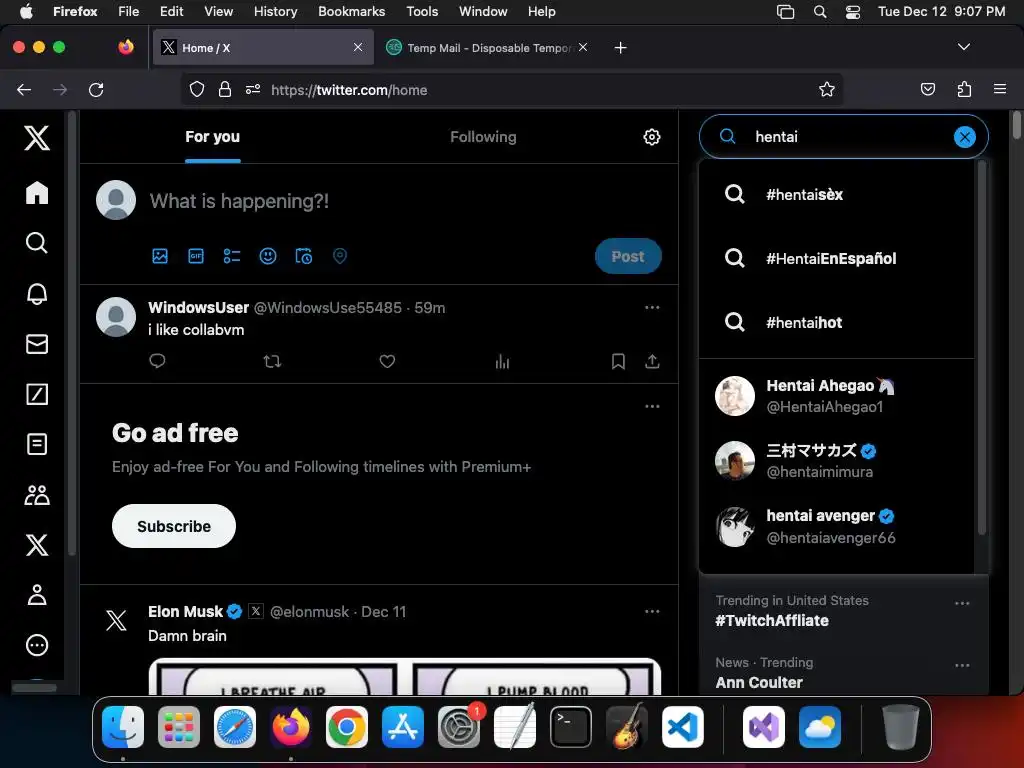Open timeline settings gear icon
This screenshot has height=768, width=1024.
[652, 137]
